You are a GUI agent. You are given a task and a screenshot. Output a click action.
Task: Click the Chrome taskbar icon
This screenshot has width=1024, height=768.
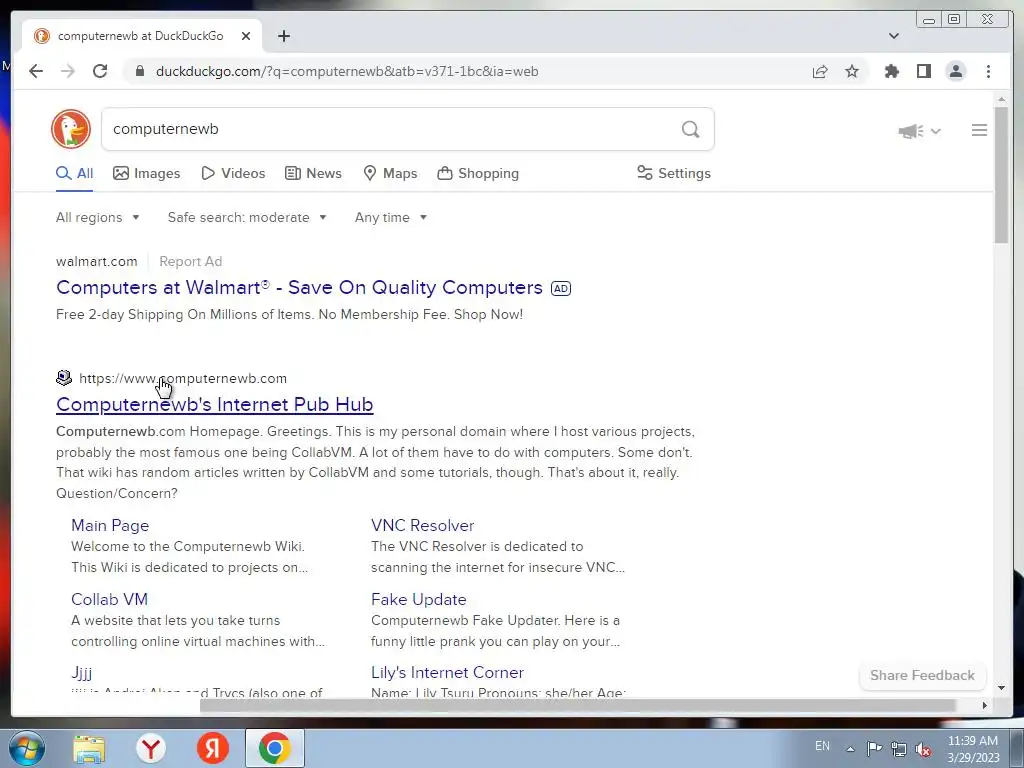click(274, 748)
